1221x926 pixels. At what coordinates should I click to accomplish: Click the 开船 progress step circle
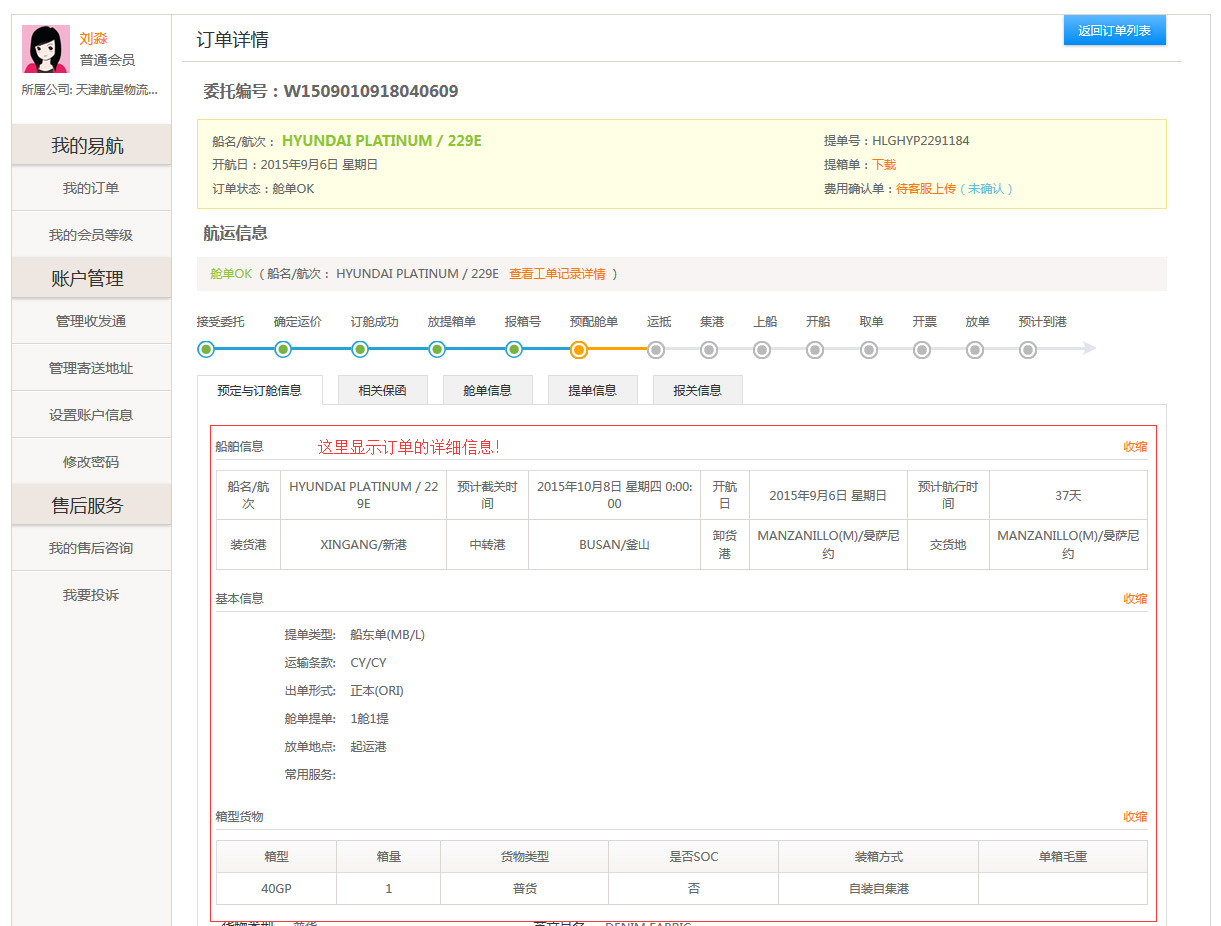815,349
